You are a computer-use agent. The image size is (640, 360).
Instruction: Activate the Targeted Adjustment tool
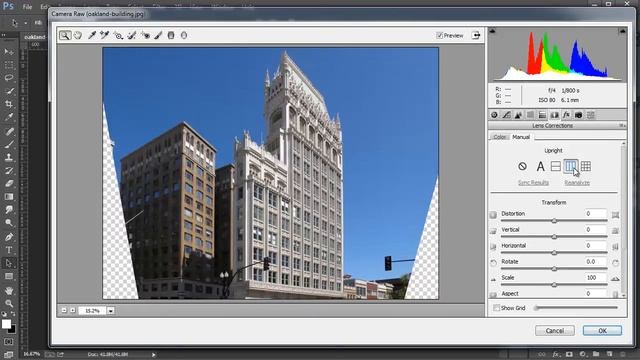click(118, 36)
